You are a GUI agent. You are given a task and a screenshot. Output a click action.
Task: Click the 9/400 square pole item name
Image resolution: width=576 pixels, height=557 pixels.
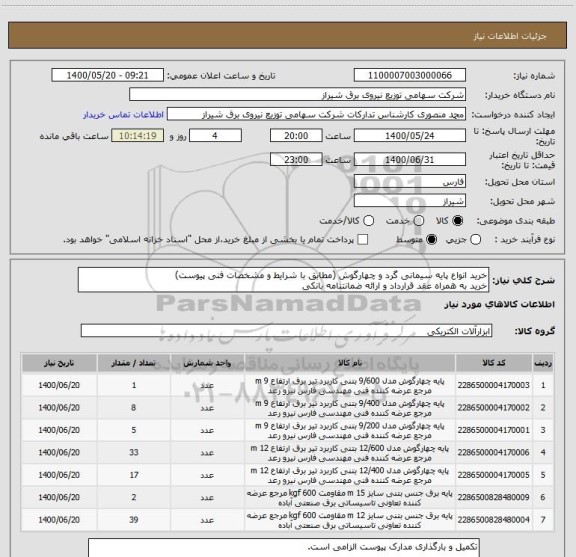[x=350, y=408]
